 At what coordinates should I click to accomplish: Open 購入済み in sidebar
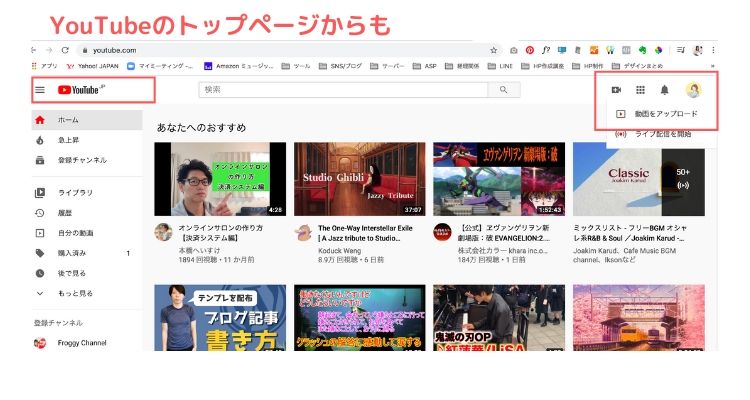87,253
